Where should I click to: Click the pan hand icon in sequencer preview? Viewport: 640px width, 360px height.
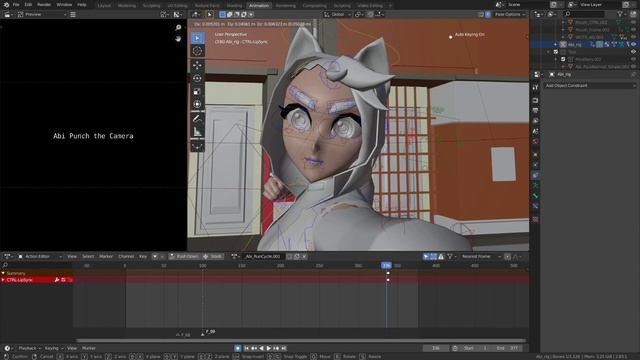[x=178, y=39]
